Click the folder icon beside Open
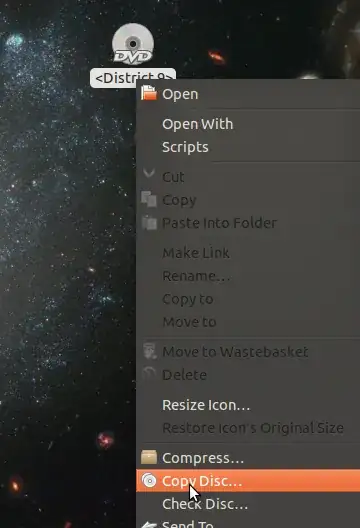Screen dimensions: 360x528 [x=149, y=93]
